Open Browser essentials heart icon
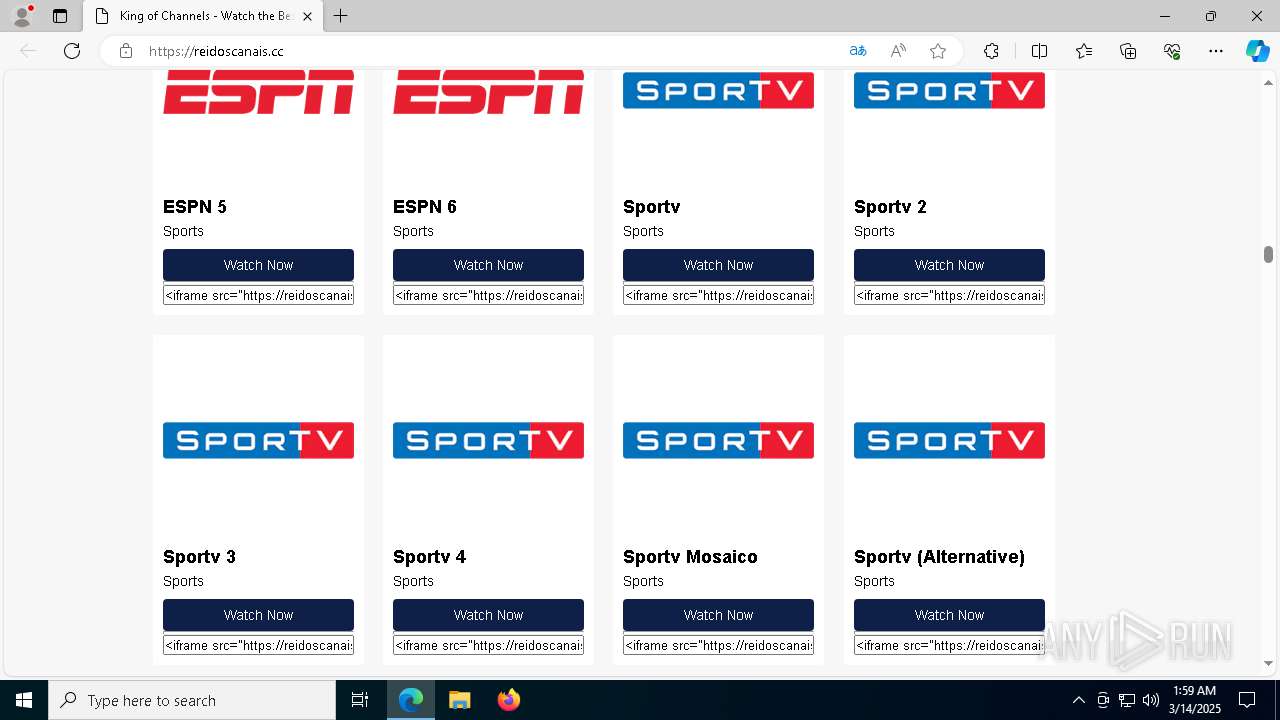Viewport: 1280px width, 720px height. coord(1172,51)
